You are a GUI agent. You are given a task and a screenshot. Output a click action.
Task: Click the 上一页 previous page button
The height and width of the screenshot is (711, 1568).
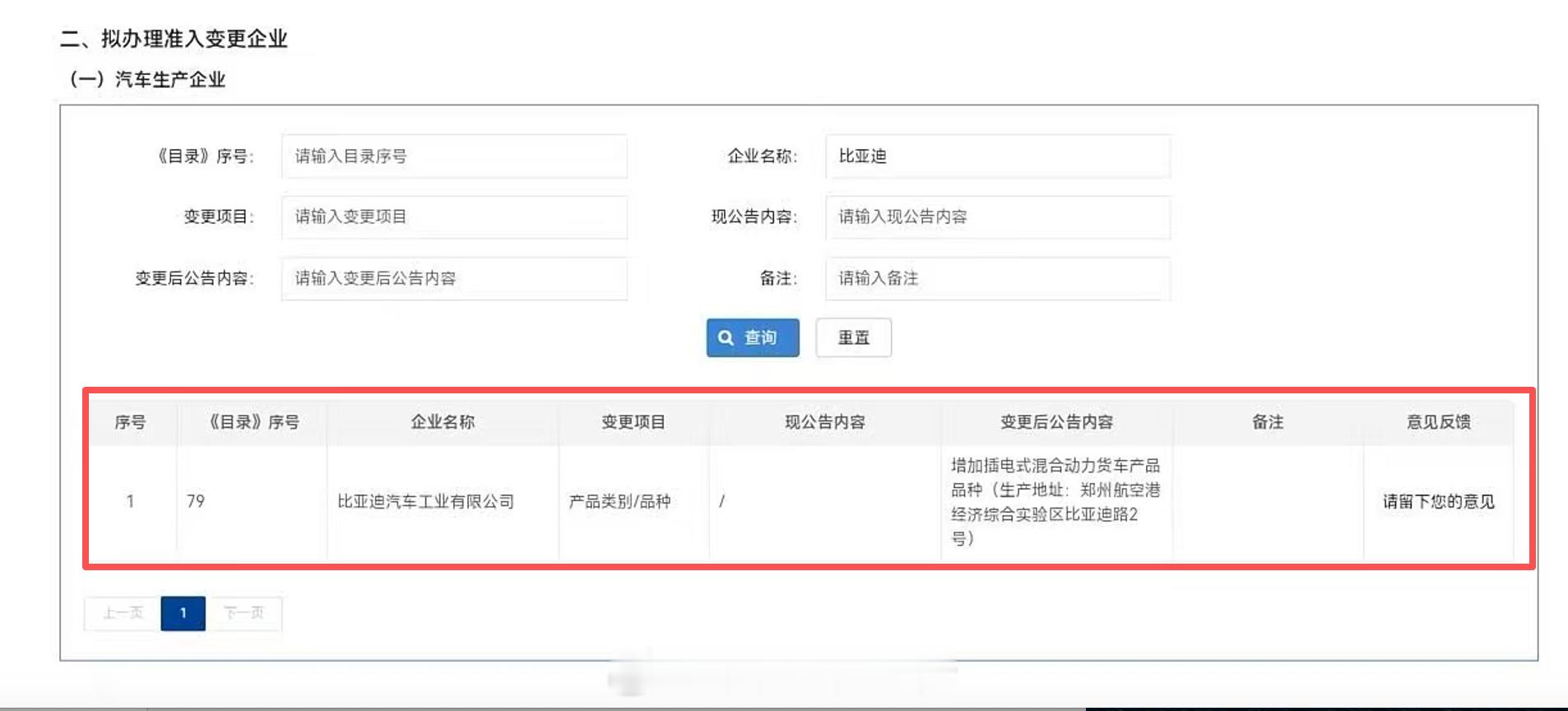tap(123, 613)
